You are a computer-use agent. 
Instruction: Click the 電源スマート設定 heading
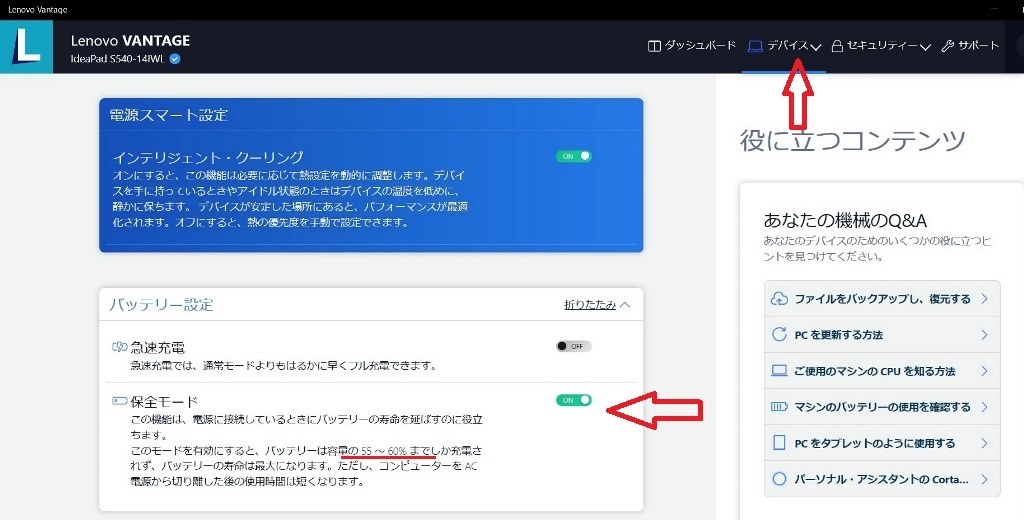(168, 115)
